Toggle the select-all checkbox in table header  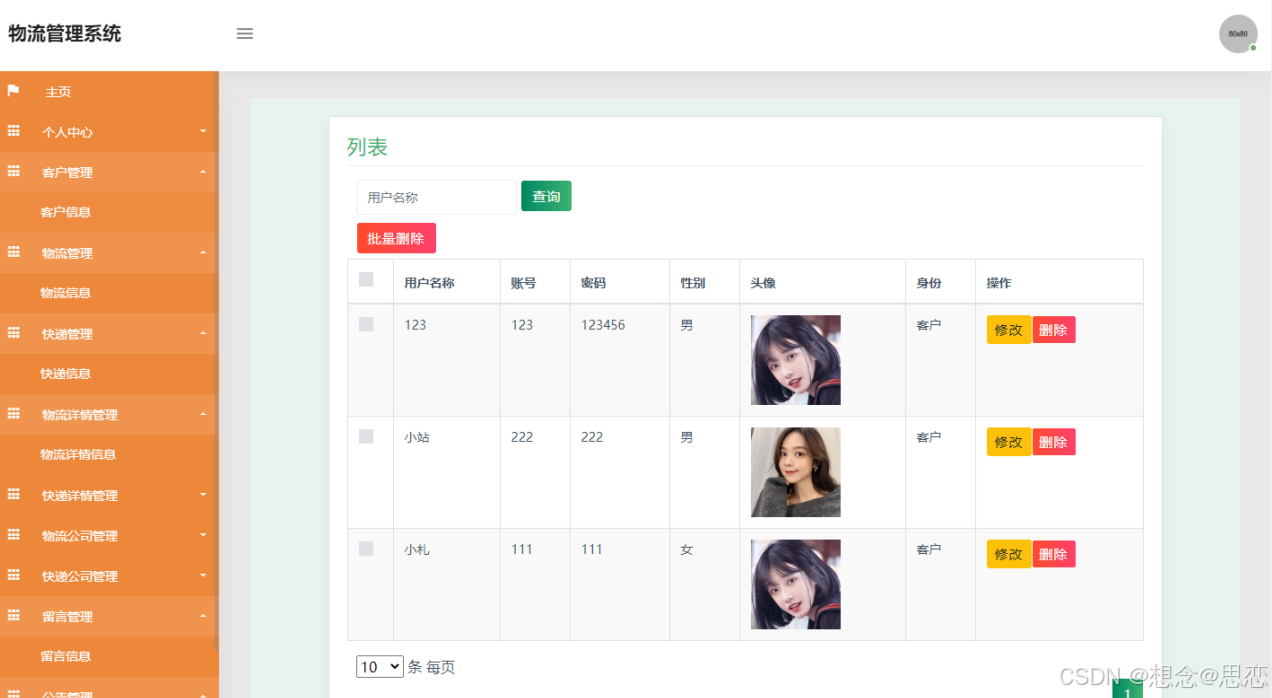pos(366,279)
